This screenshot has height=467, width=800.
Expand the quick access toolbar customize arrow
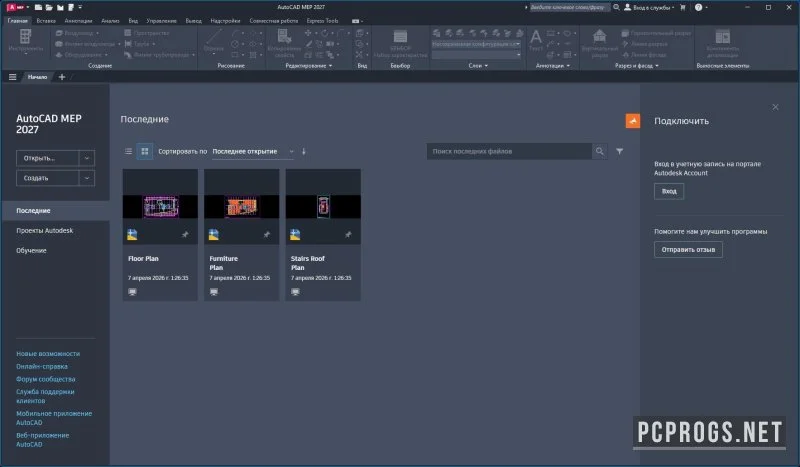tap(80, 7)
